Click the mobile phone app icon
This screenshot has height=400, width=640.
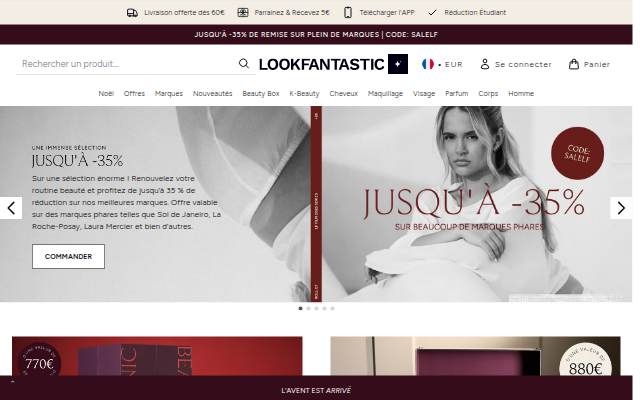(x=348, y=13)
